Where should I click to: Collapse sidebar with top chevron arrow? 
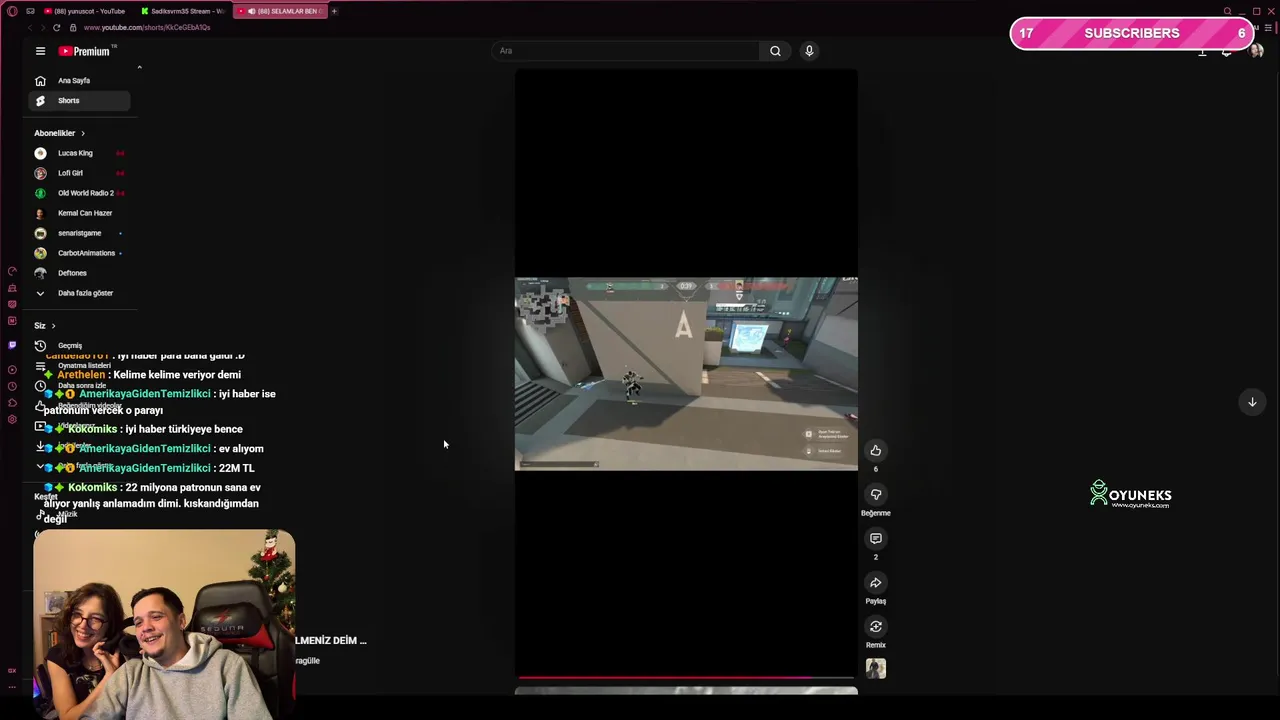coord(139,68)
